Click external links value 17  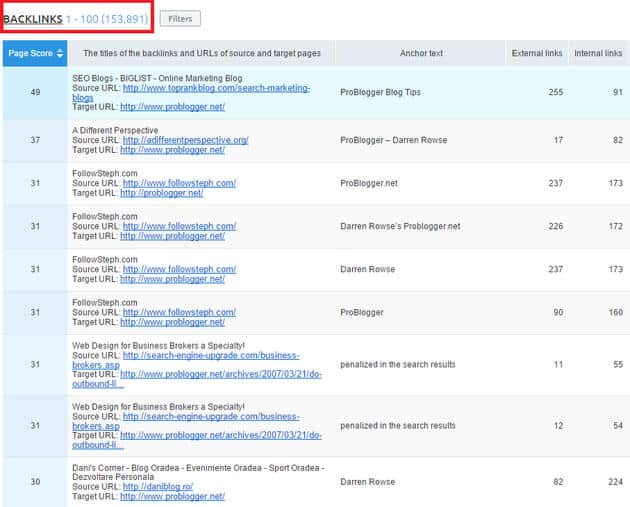click(558, 140)
